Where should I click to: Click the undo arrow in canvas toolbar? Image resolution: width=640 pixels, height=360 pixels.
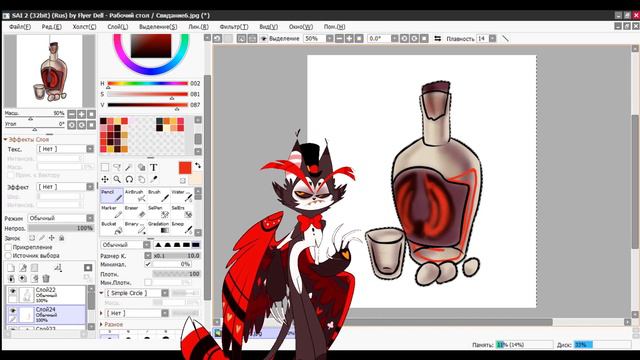coord(217,38)
